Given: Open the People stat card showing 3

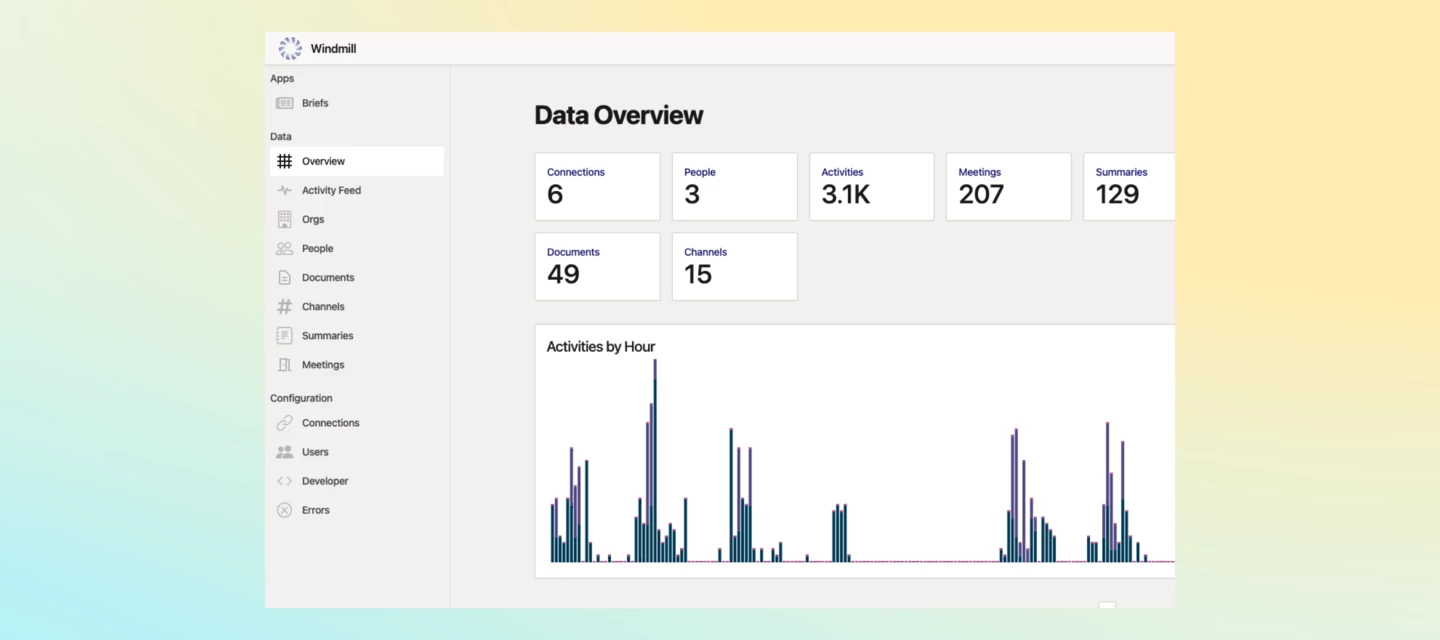Looking at the screenshot, I should click(x=734, y=186).
